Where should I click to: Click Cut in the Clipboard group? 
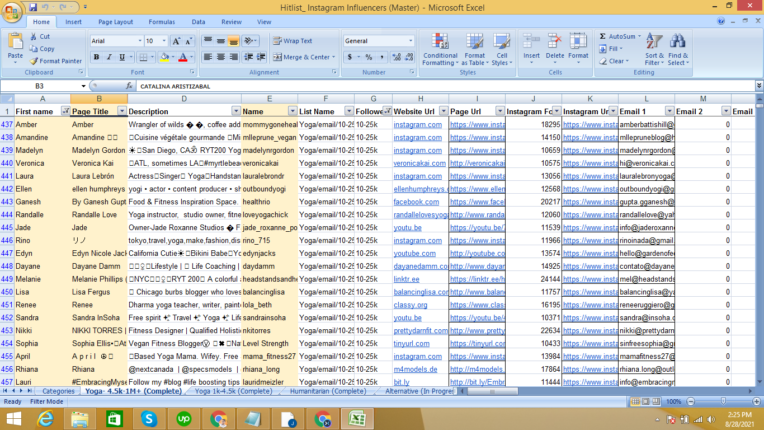40,37
